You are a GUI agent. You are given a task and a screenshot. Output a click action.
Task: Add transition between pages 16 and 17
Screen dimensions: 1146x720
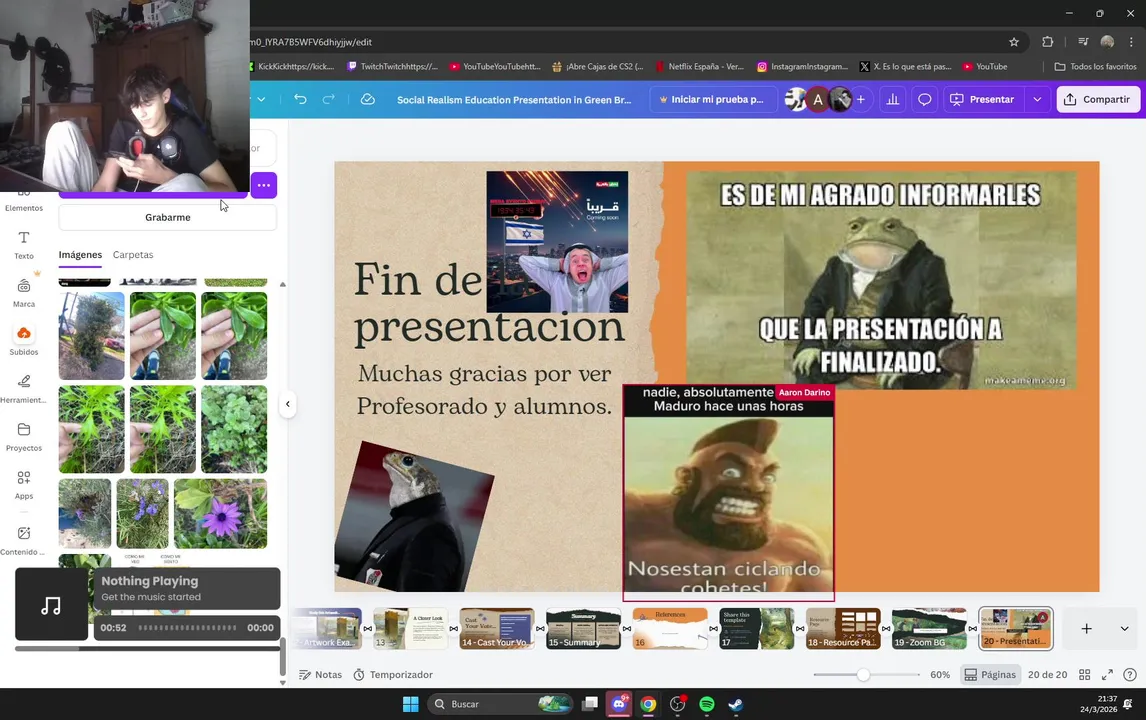tap(713, 629)
